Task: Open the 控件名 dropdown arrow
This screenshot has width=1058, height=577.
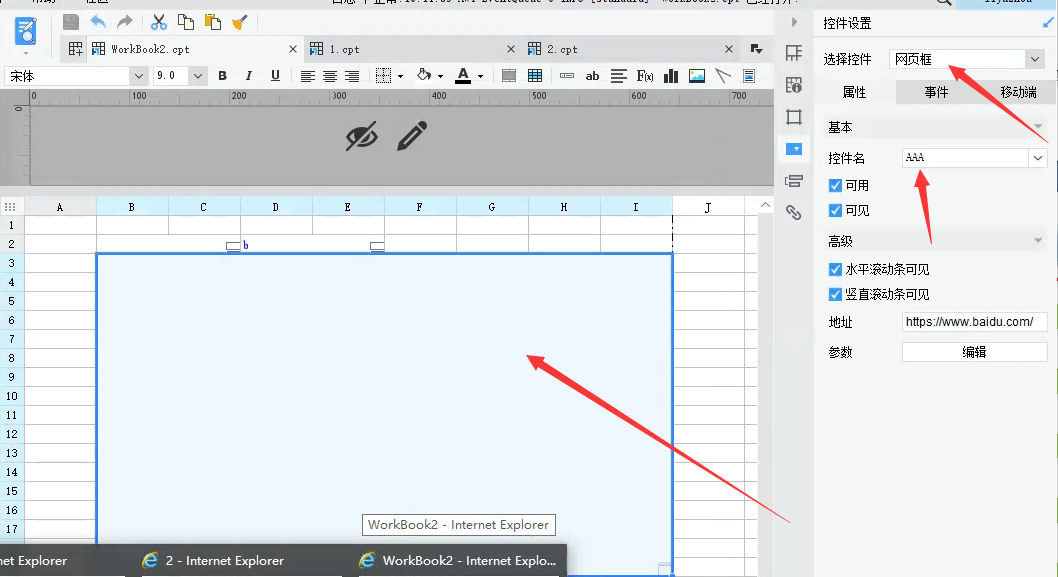Action: click(x=1038, y=158)
